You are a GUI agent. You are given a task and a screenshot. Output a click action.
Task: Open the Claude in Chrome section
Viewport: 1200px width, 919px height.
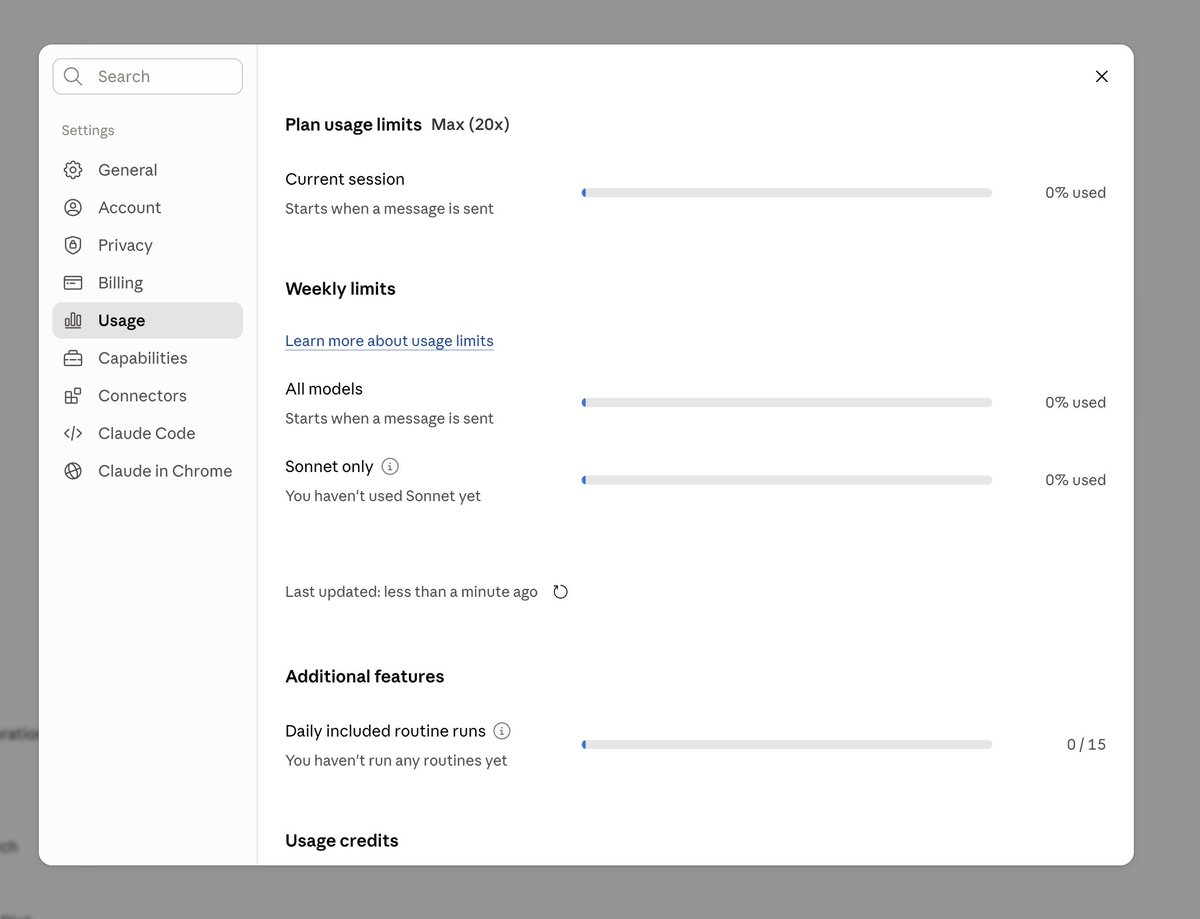[148, 471]
